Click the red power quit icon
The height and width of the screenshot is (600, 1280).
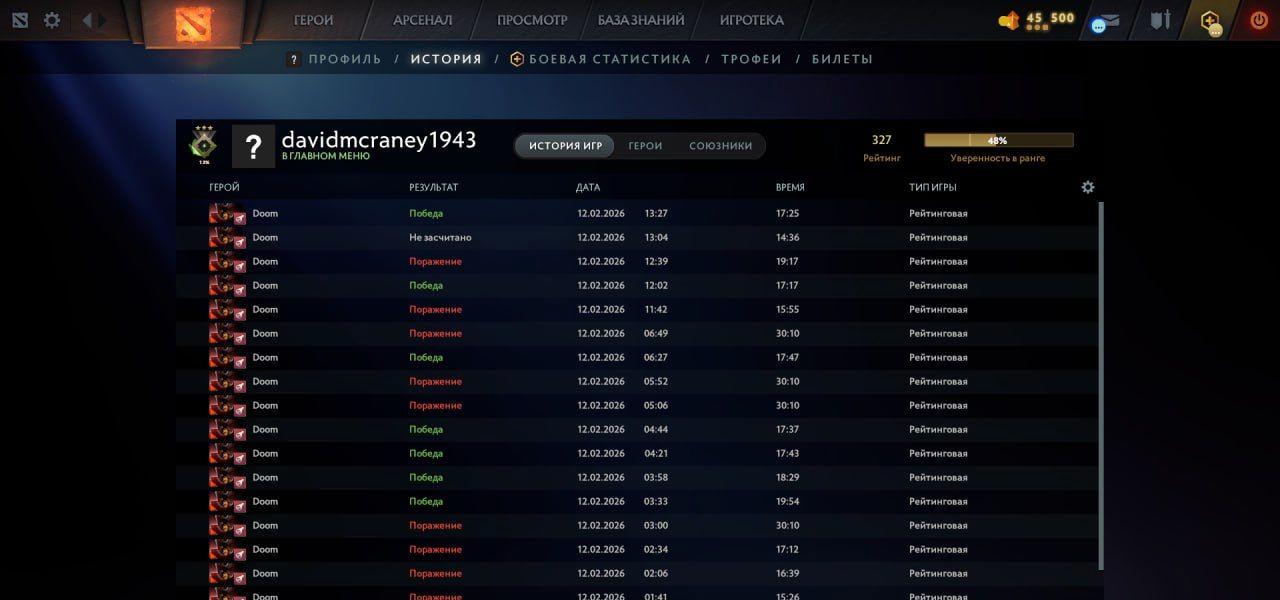coord(1258,20)
